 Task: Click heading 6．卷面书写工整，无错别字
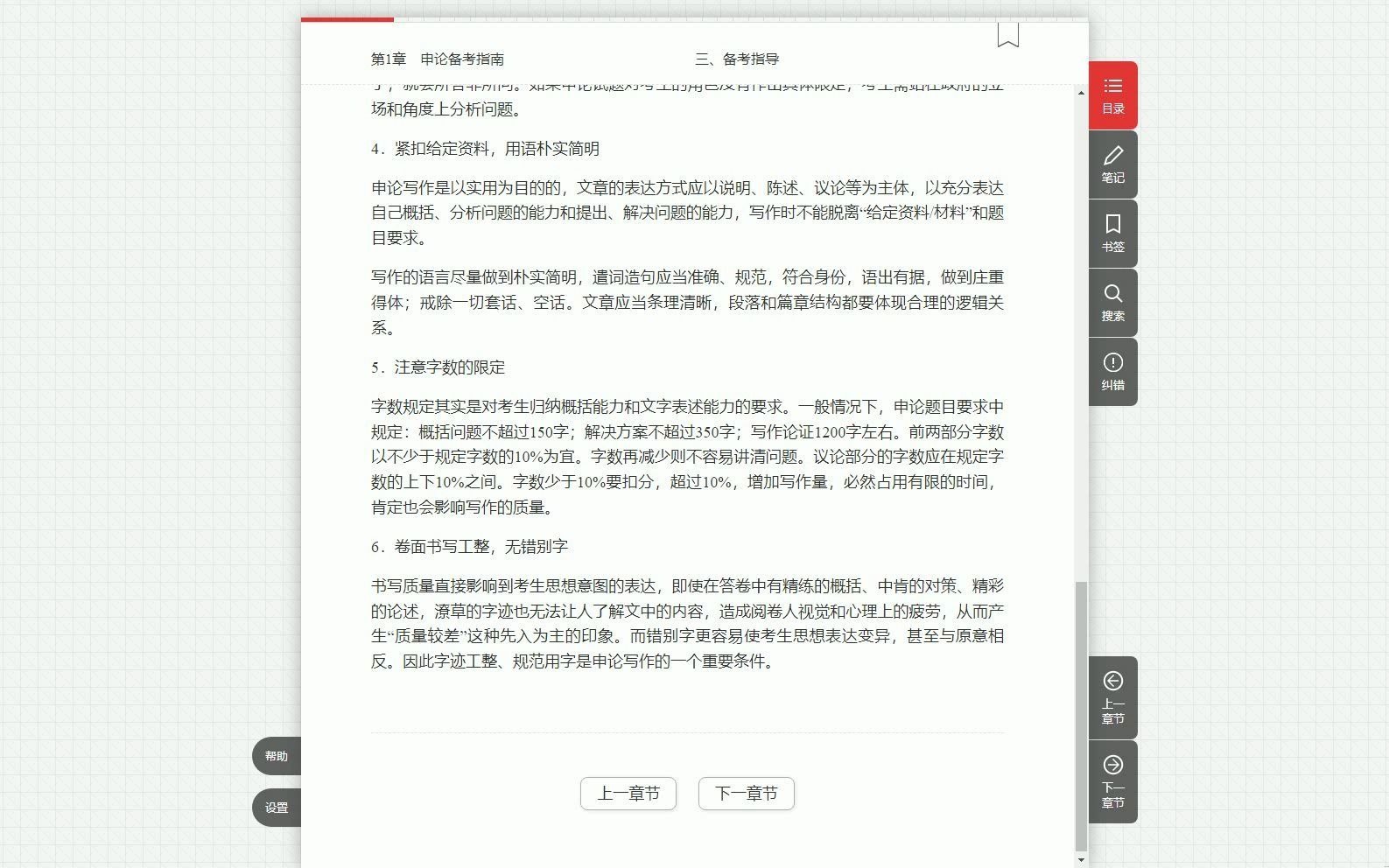click(469, 547)
